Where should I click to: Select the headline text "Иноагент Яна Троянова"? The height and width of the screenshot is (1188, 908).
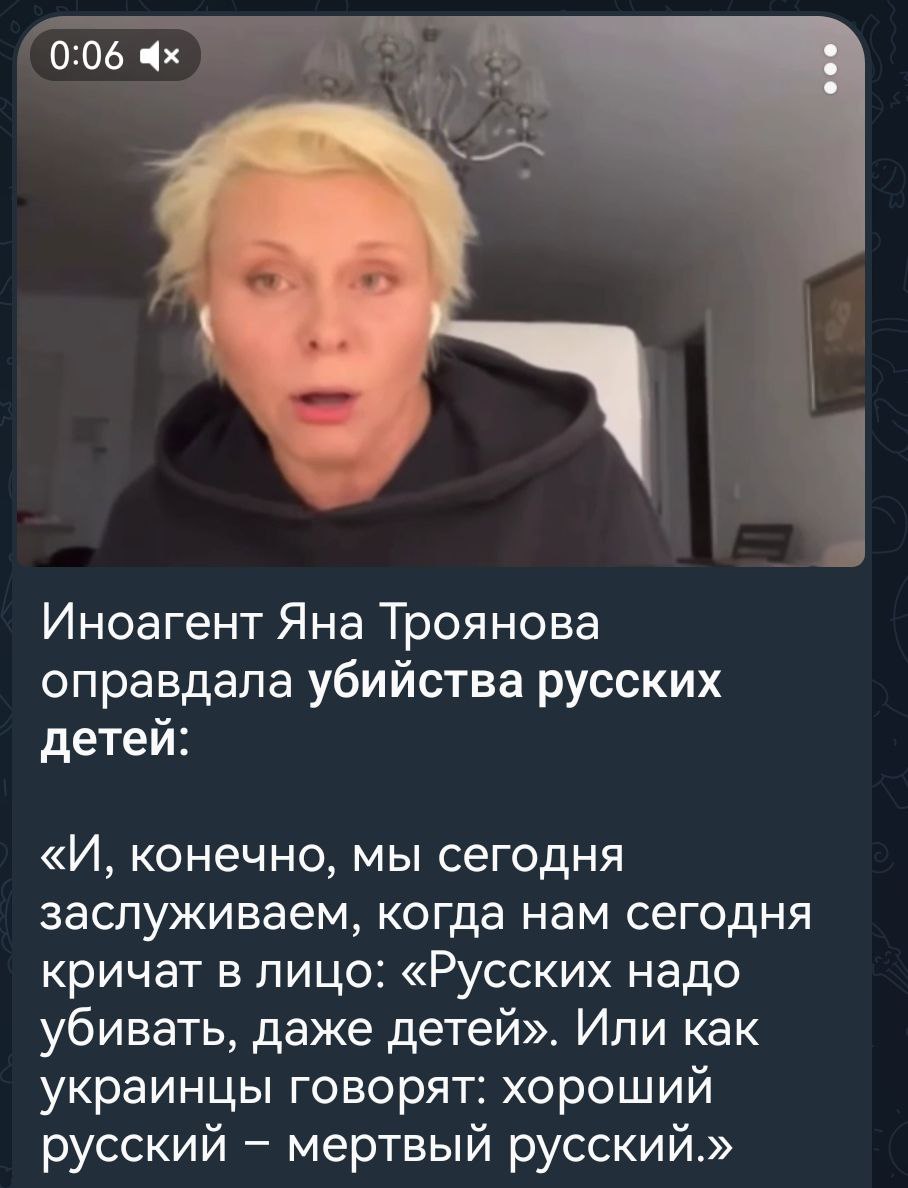click(319, 625)
